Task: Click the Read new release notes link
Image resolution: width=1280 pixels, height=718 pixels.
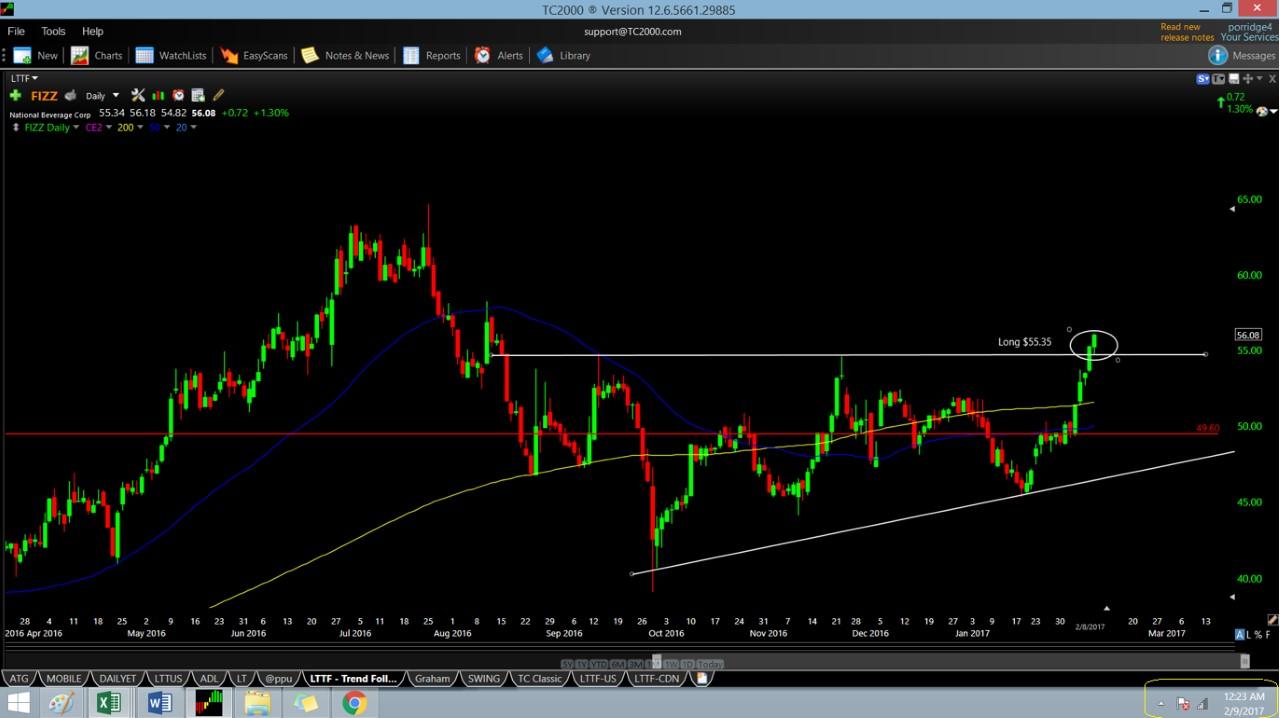Action: [1186, 32]
